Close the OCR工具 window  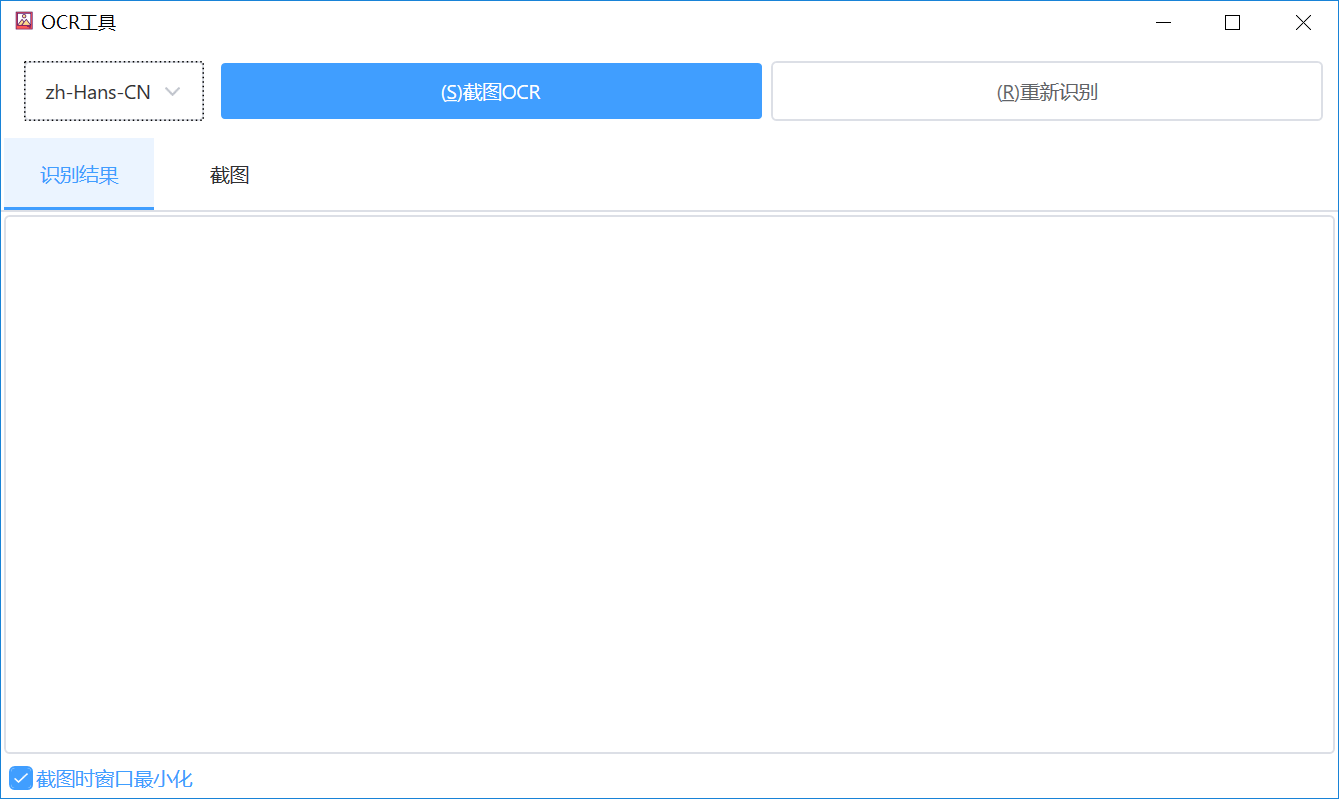coord(1303,22)
